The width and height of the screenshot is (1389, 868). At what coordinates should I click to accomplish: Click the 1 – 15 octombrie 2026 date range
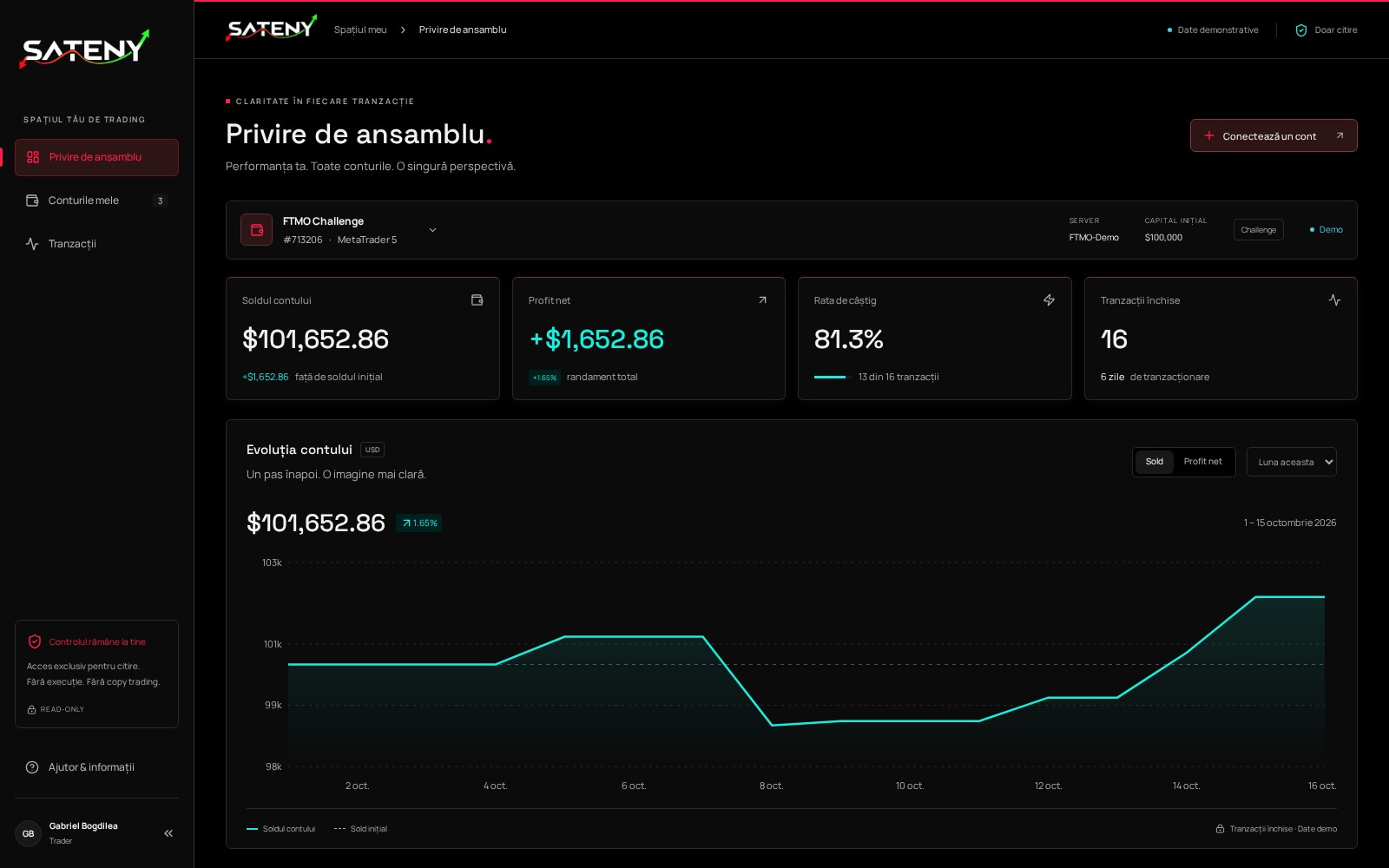[x=1290, y=523]
